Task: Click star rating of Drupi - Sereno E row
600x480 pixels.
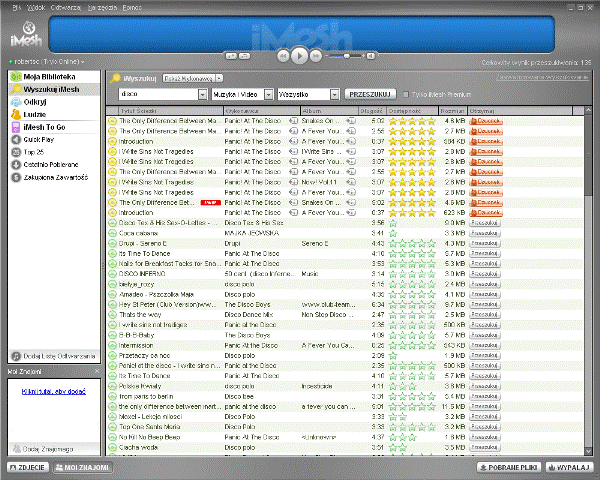Action: click(412, 243)
